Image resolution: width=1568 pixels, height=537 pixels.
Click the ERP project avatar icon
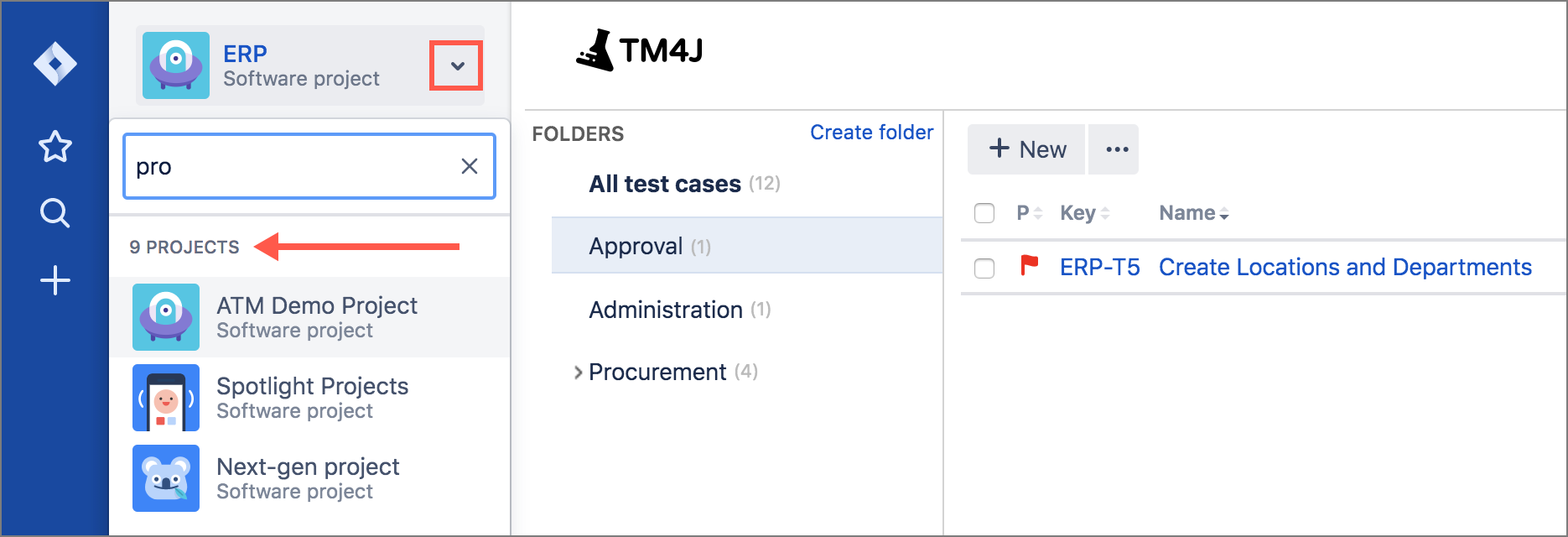click(x=176, y=65)
